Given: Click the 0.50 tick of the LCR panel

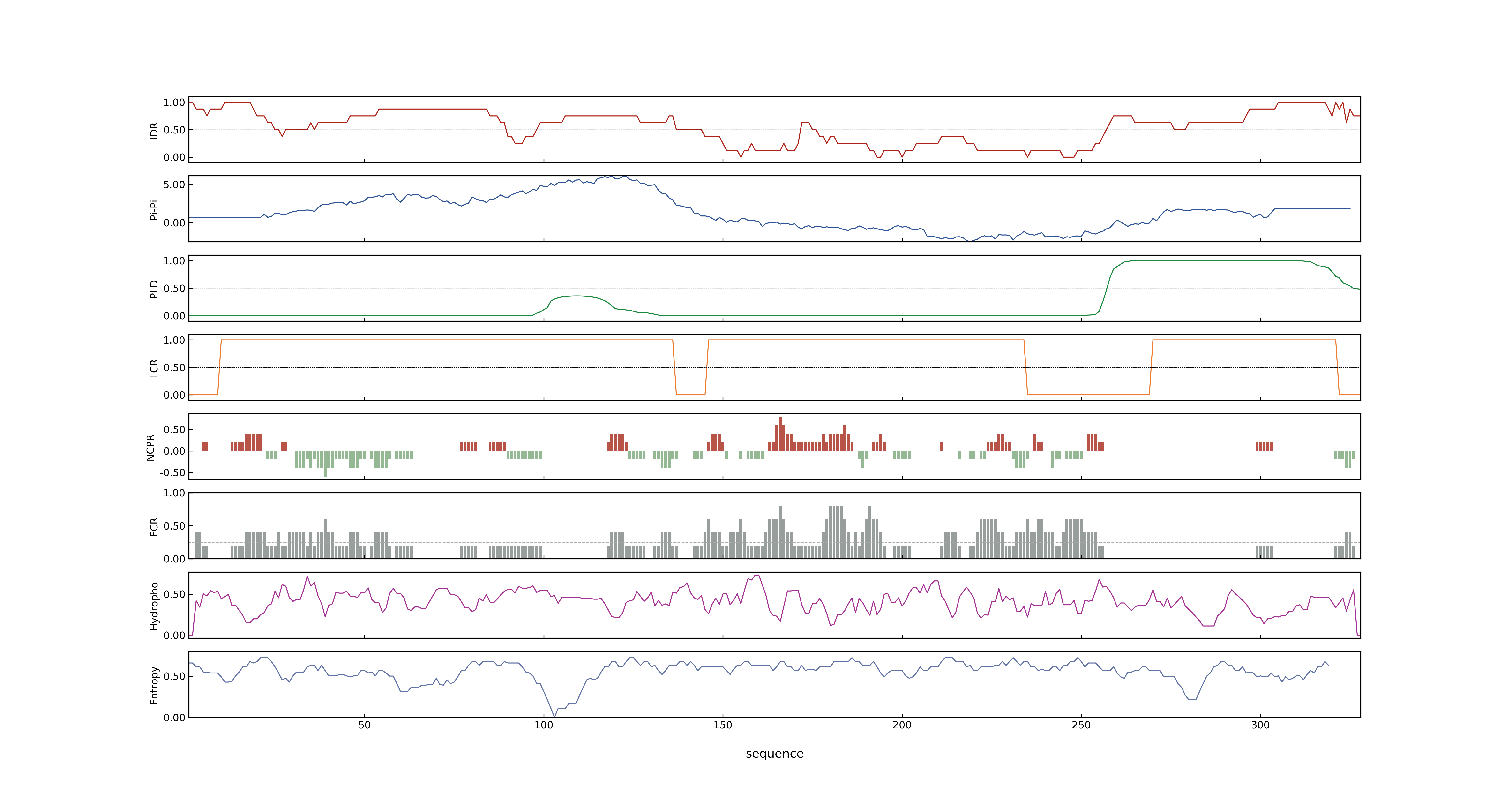Looking at the screenshot, I should tap(174, 368).
